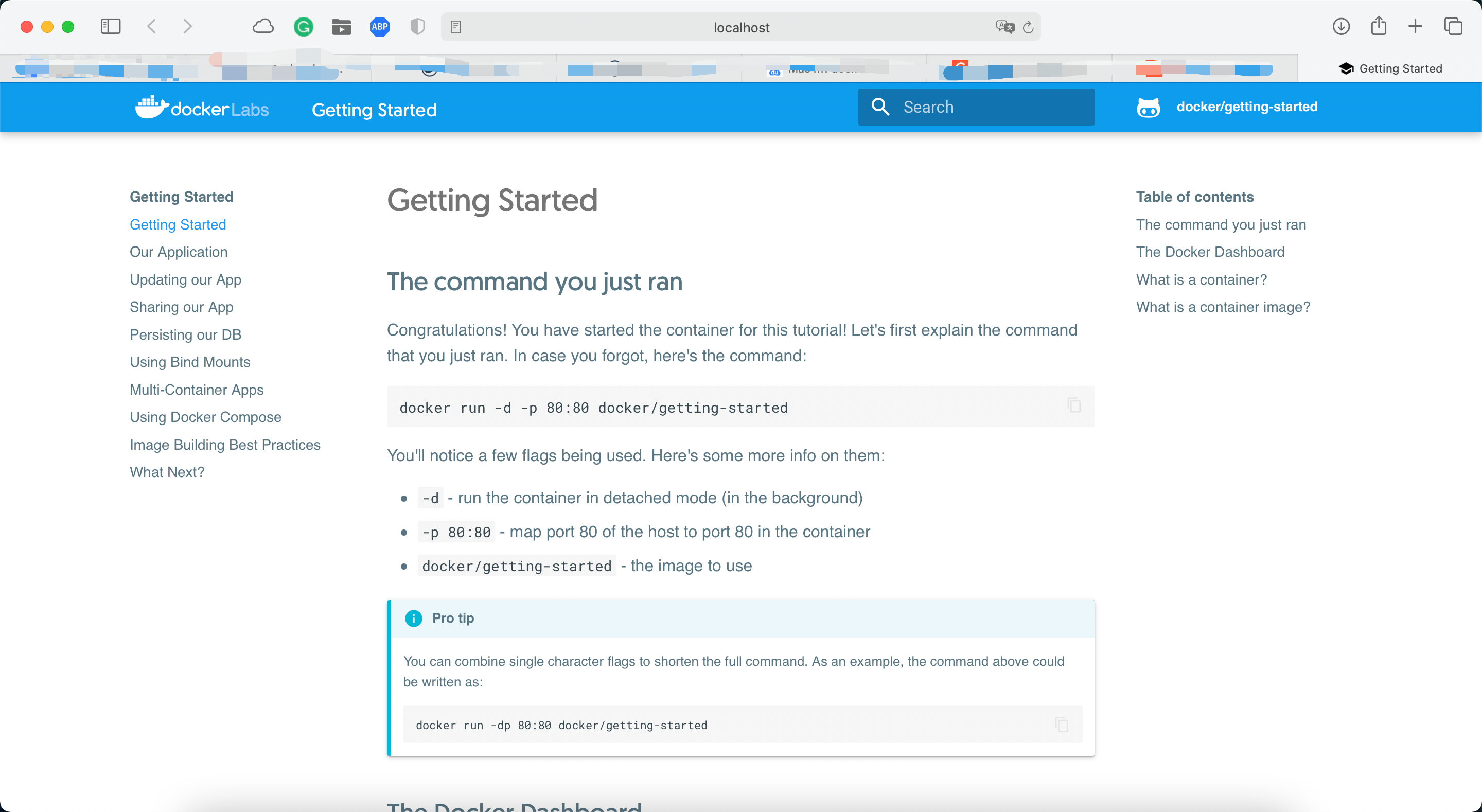Copy the docker run -d command
1482x812 pixels.
[x=1073, y=405]
